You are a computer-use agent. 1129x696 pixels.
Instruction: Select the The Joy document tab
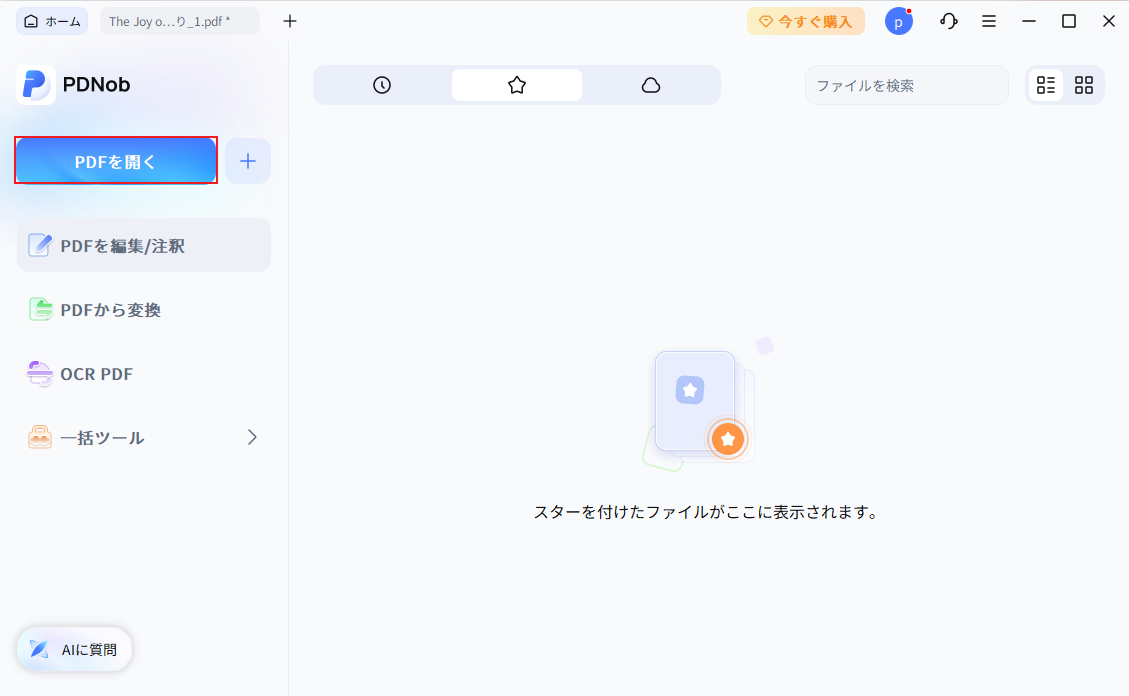click(178, 20)
